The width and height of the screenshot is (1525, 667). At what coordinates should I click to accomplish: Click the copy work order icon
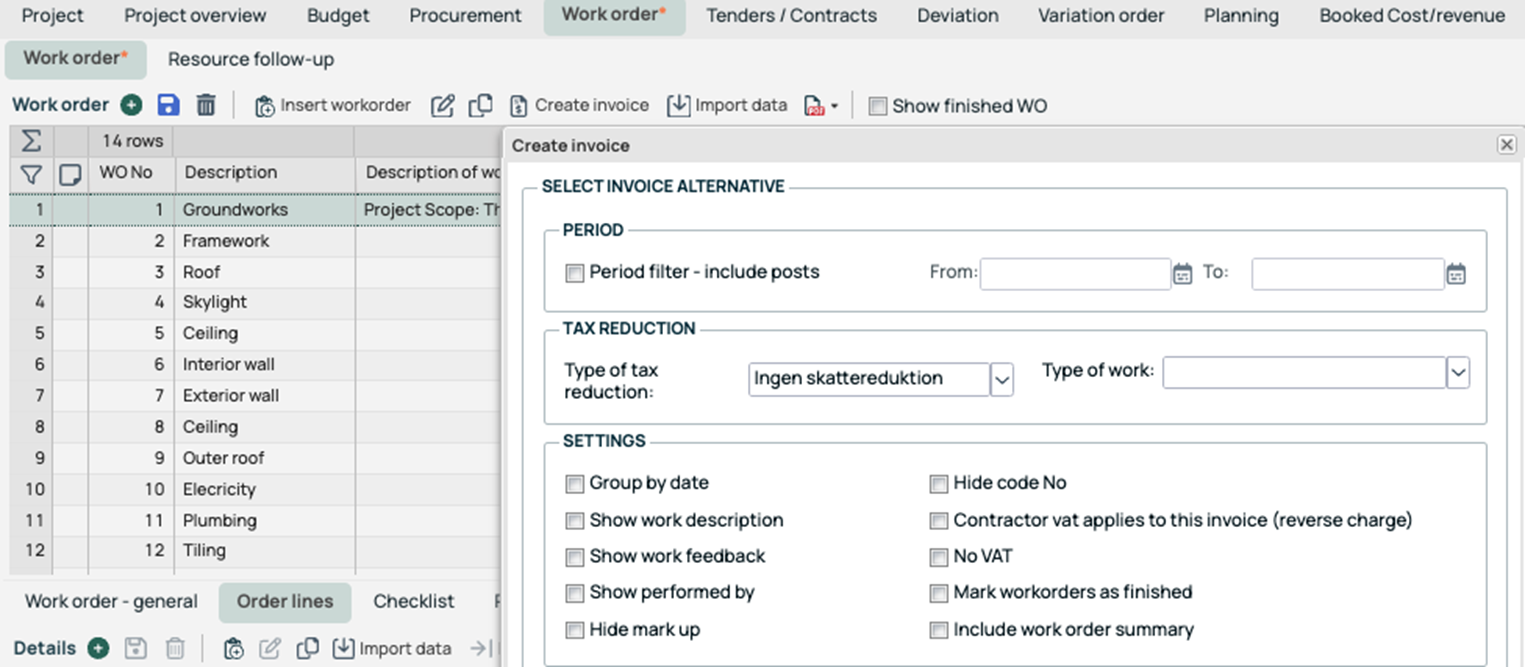pyautogui.click(x=481, y=105)
